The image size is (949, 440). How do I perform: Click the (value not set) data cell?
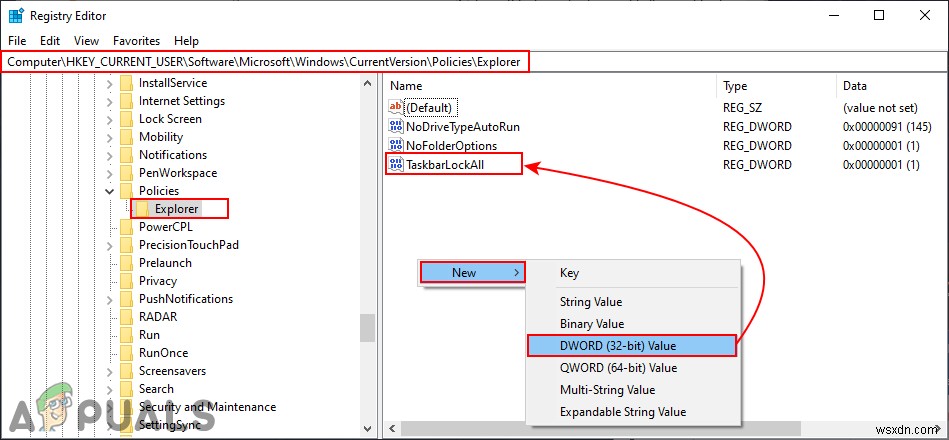[x=881, y=108]
